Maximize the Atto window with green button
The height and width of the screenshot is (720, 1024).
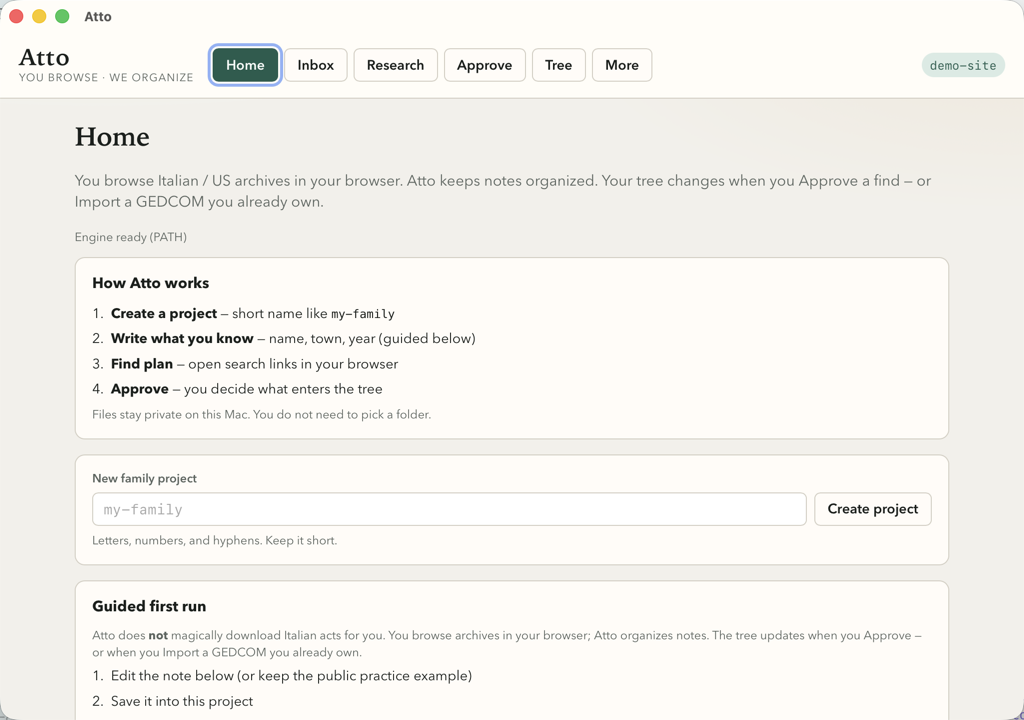tap(62, 16)
